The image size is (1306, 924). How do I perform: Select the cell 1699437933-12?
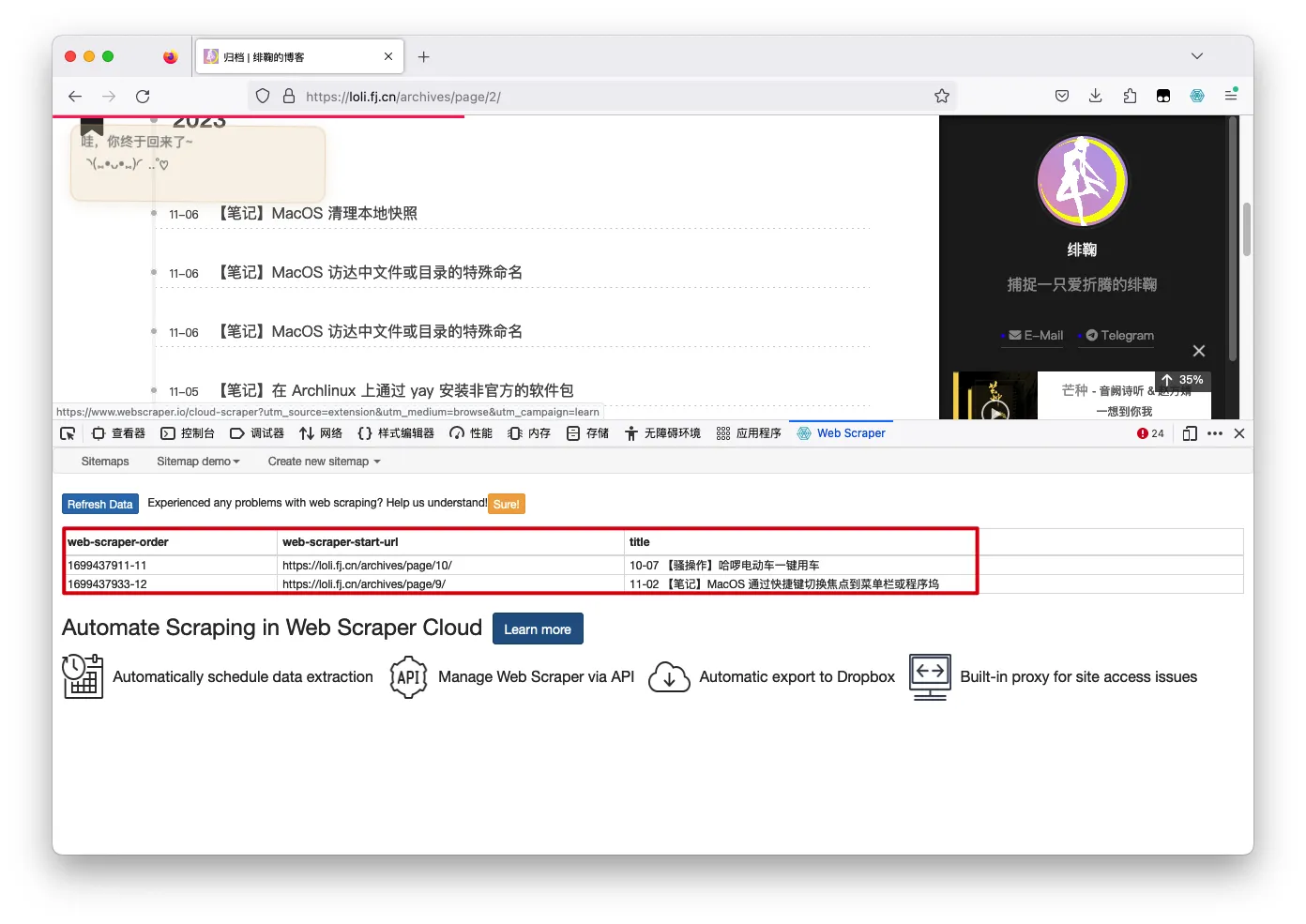[x=171, y=584]
